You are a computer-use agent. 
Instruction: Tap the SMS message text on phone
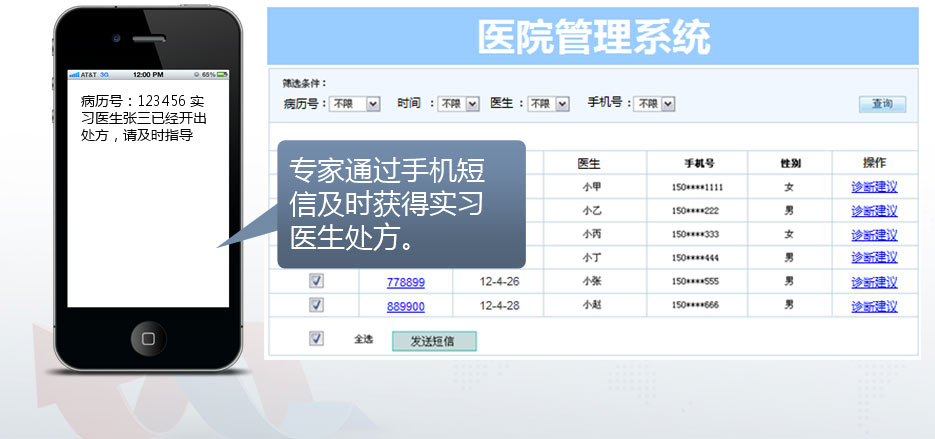(x=143, y=118)
